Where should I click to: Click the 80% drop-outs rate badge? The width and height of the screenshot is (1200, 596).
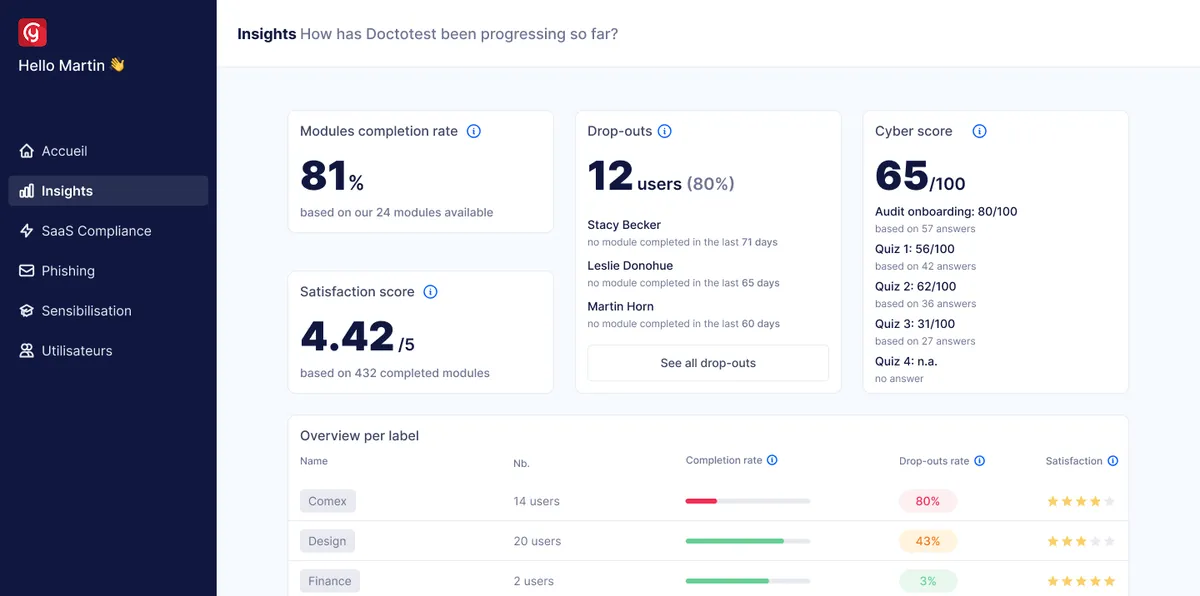coord(927,501)
